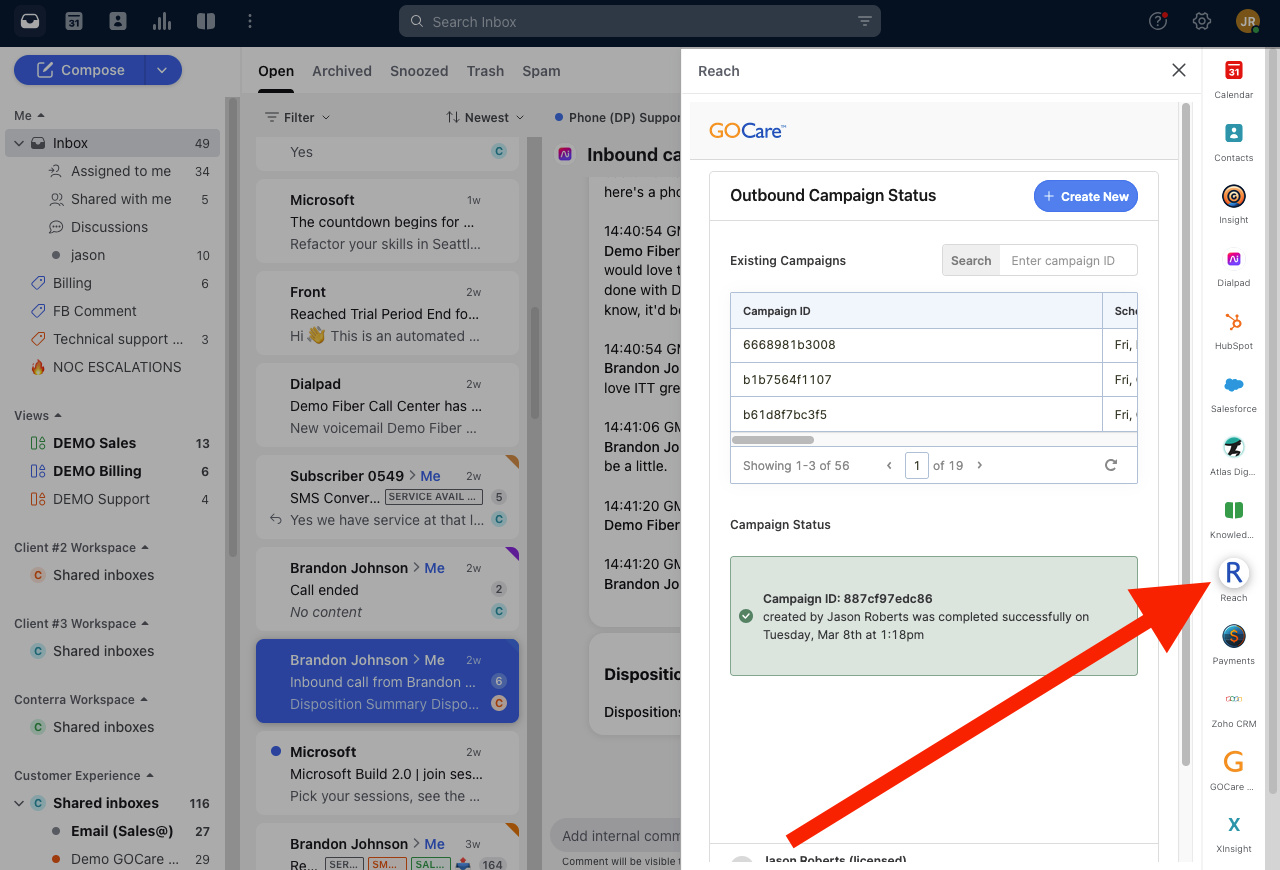Open Compose dropdown arrow
Image resolution: width=1280 pixels, height=870 pixels.
(164, 70)
